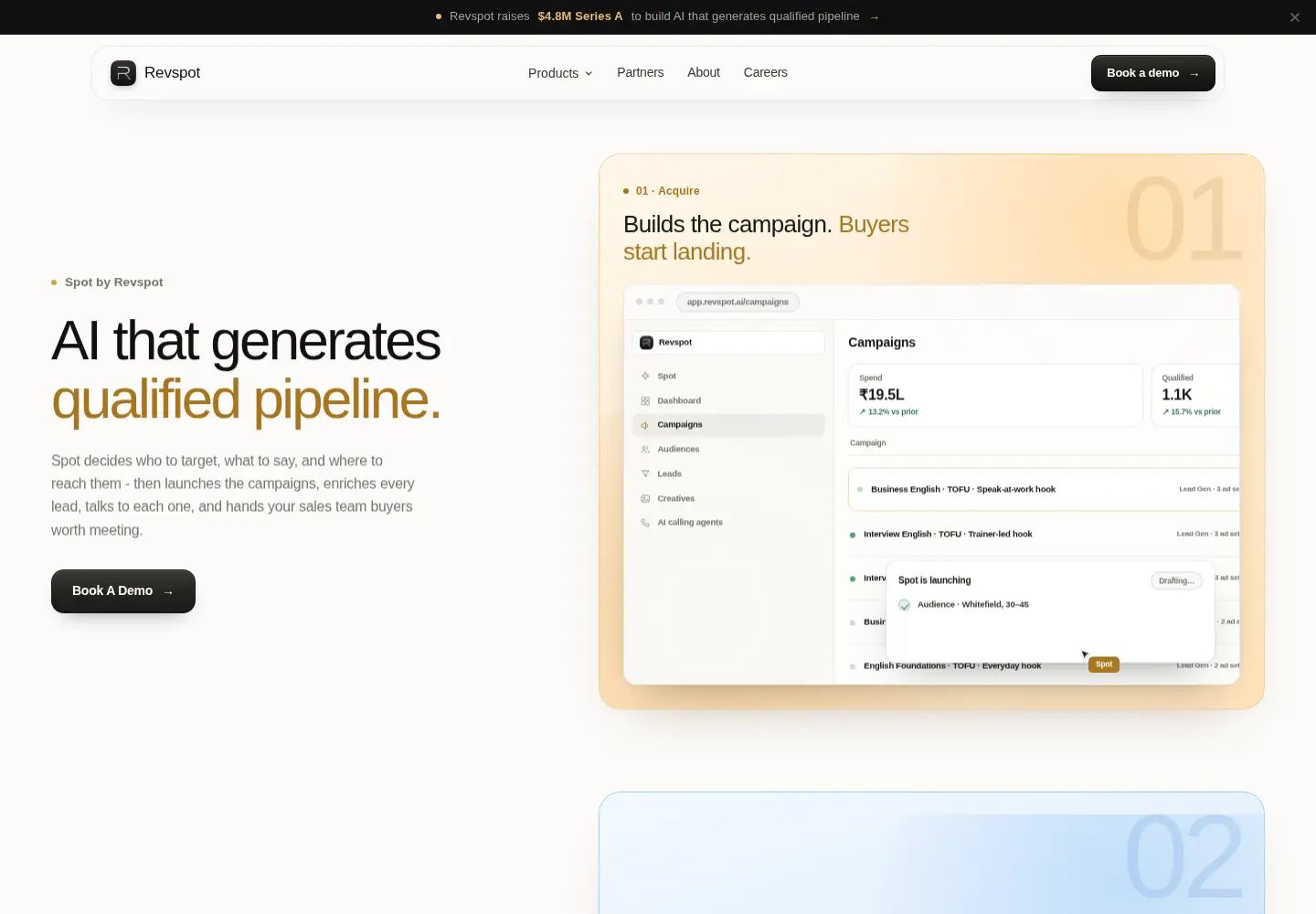This screenshot has width=1316, height=914.
Task: Click the 'Spot by Revspot' label
Action: point(114,282)
